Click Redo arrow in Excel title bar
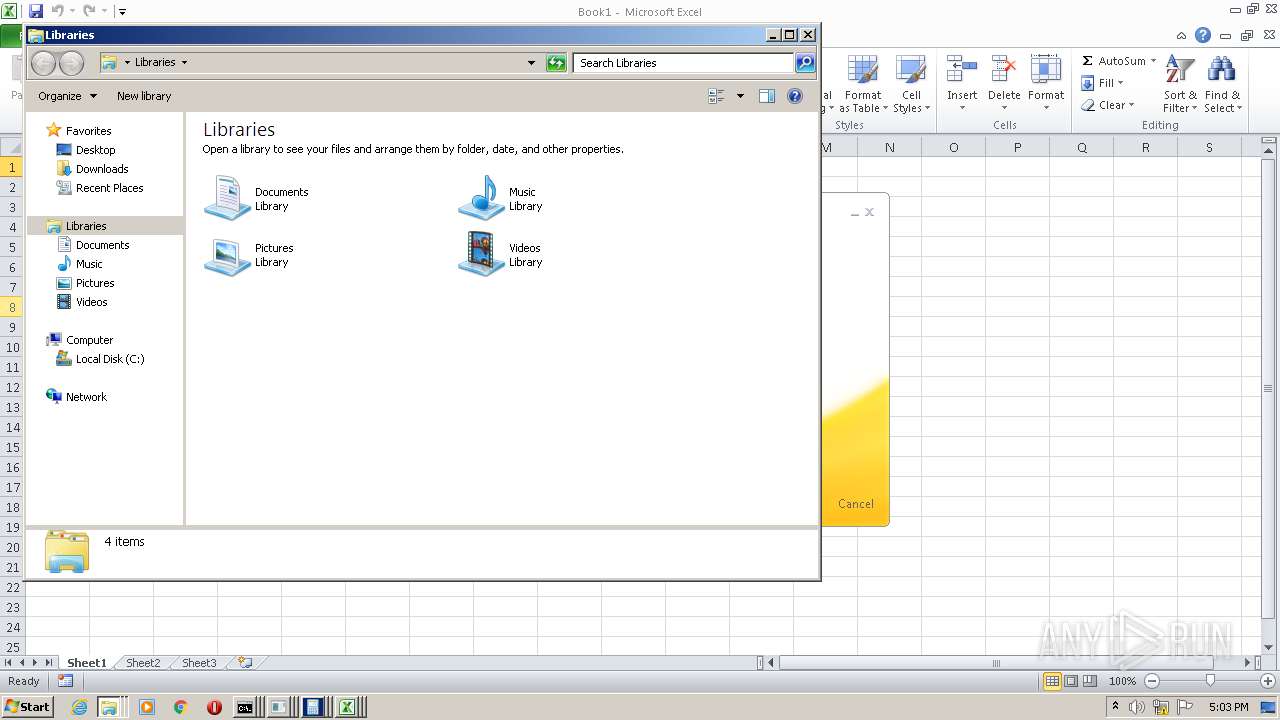This screenshot has width=1280, height=720. pos(89,11)
